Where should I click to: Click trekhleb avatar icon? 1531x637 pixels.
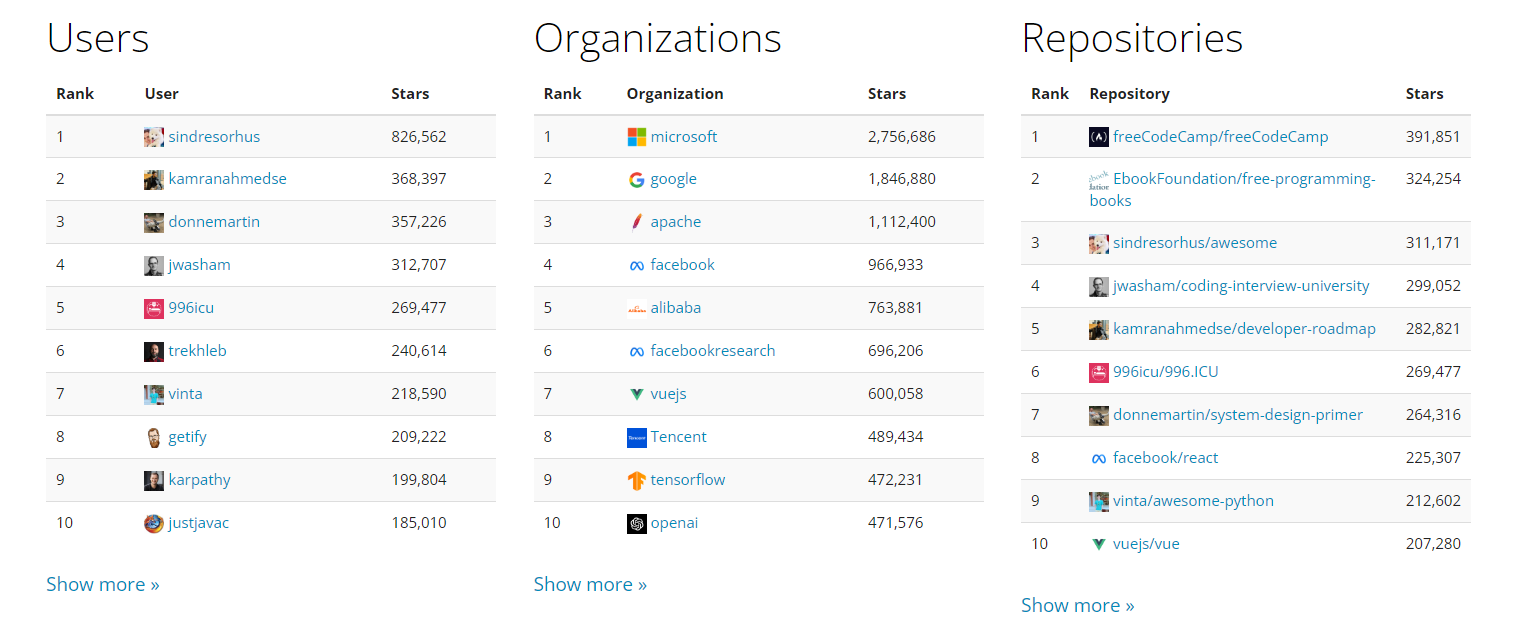click(154, 352)
